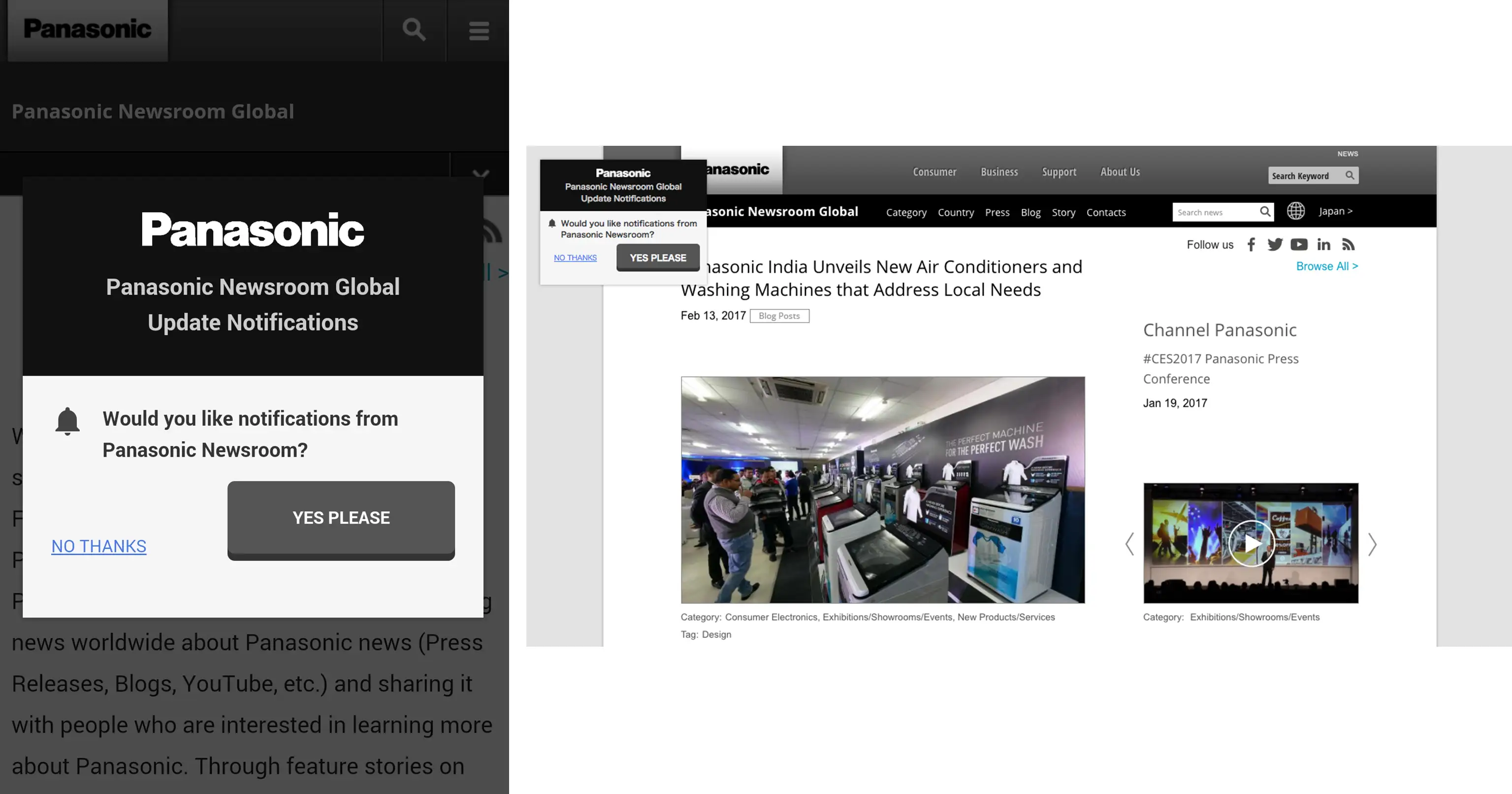Open the Category newsroom menu

[906, 212]
